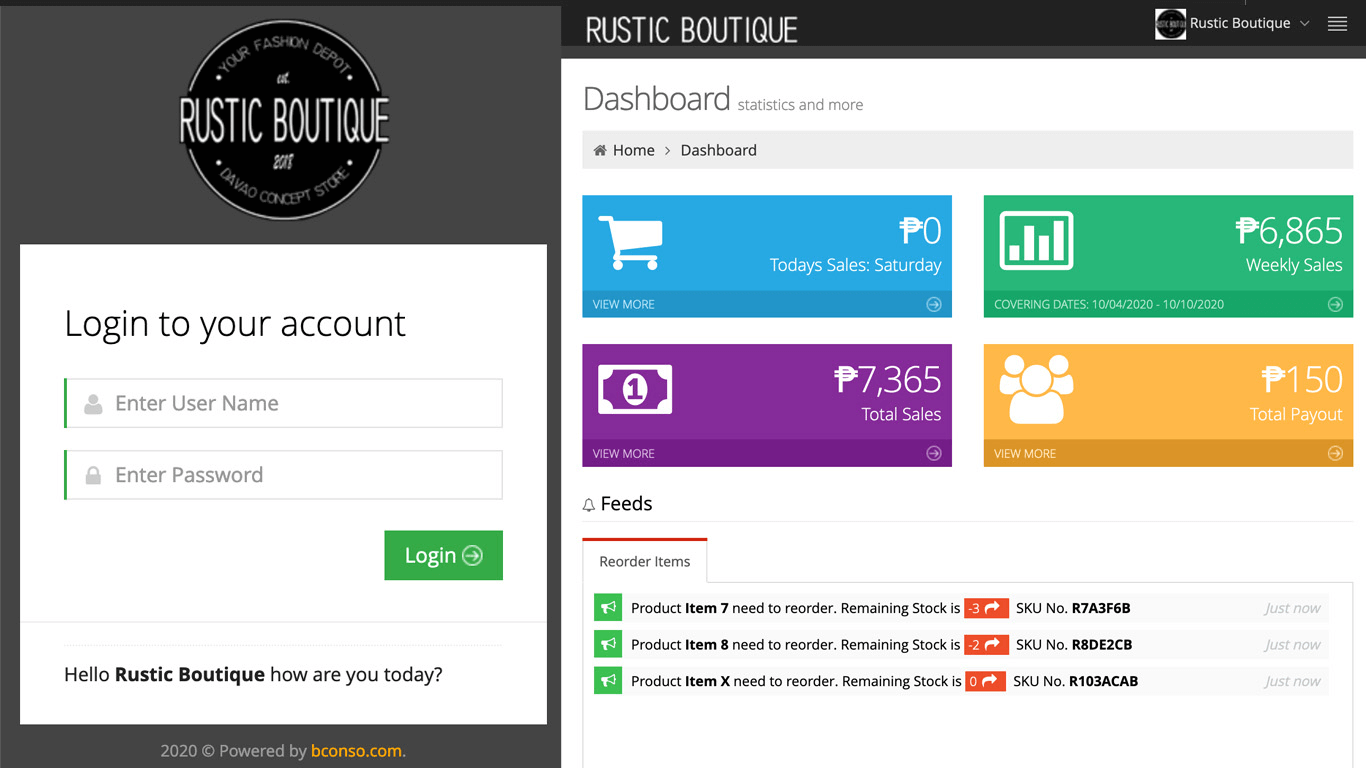Viewport: 1366px width, 768px height.
Task: Click the breadcrumb chevron after Home
Action: [668, 151]
